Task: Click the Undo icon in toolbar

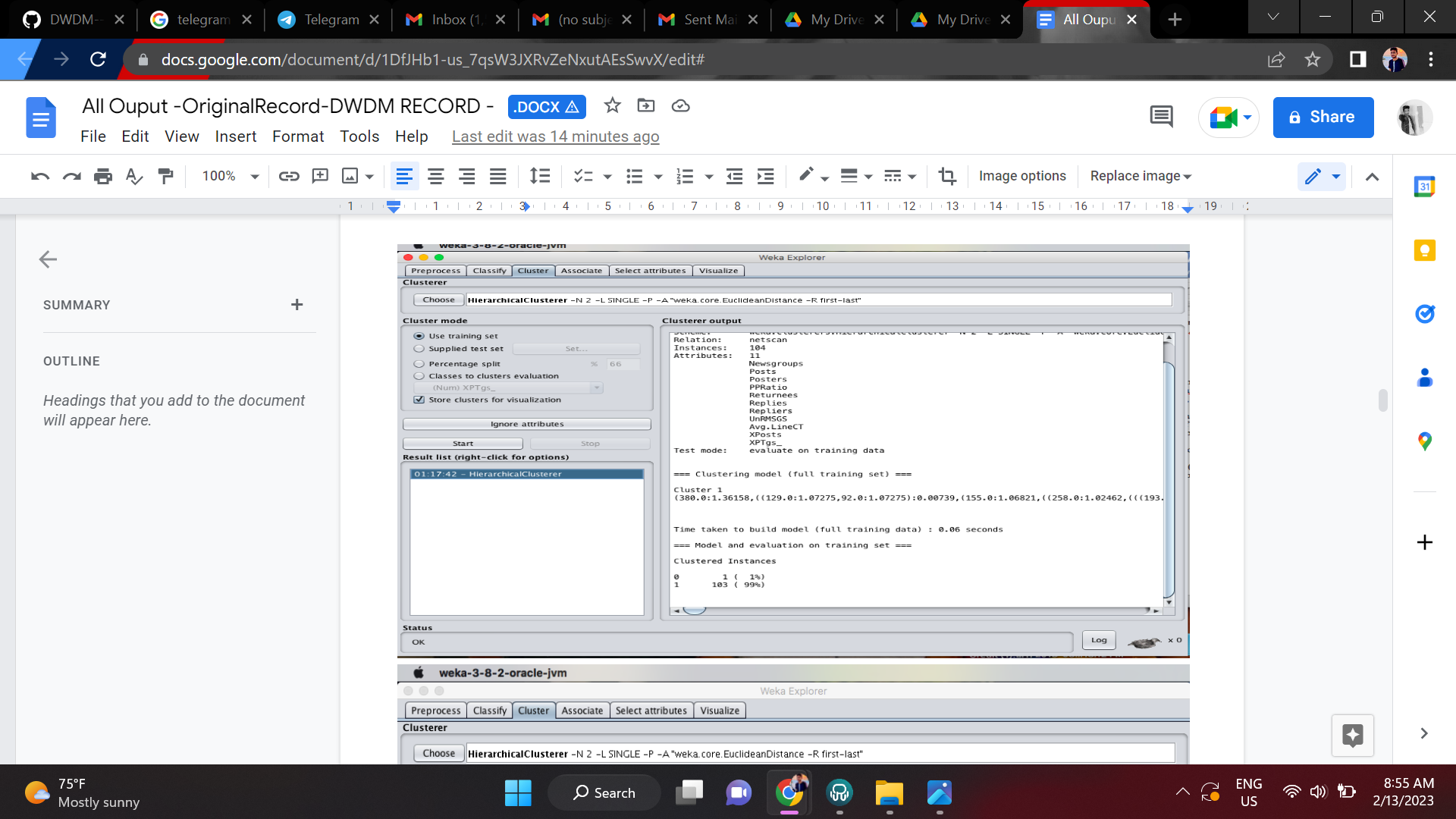Action: click(x=40, y=177)
